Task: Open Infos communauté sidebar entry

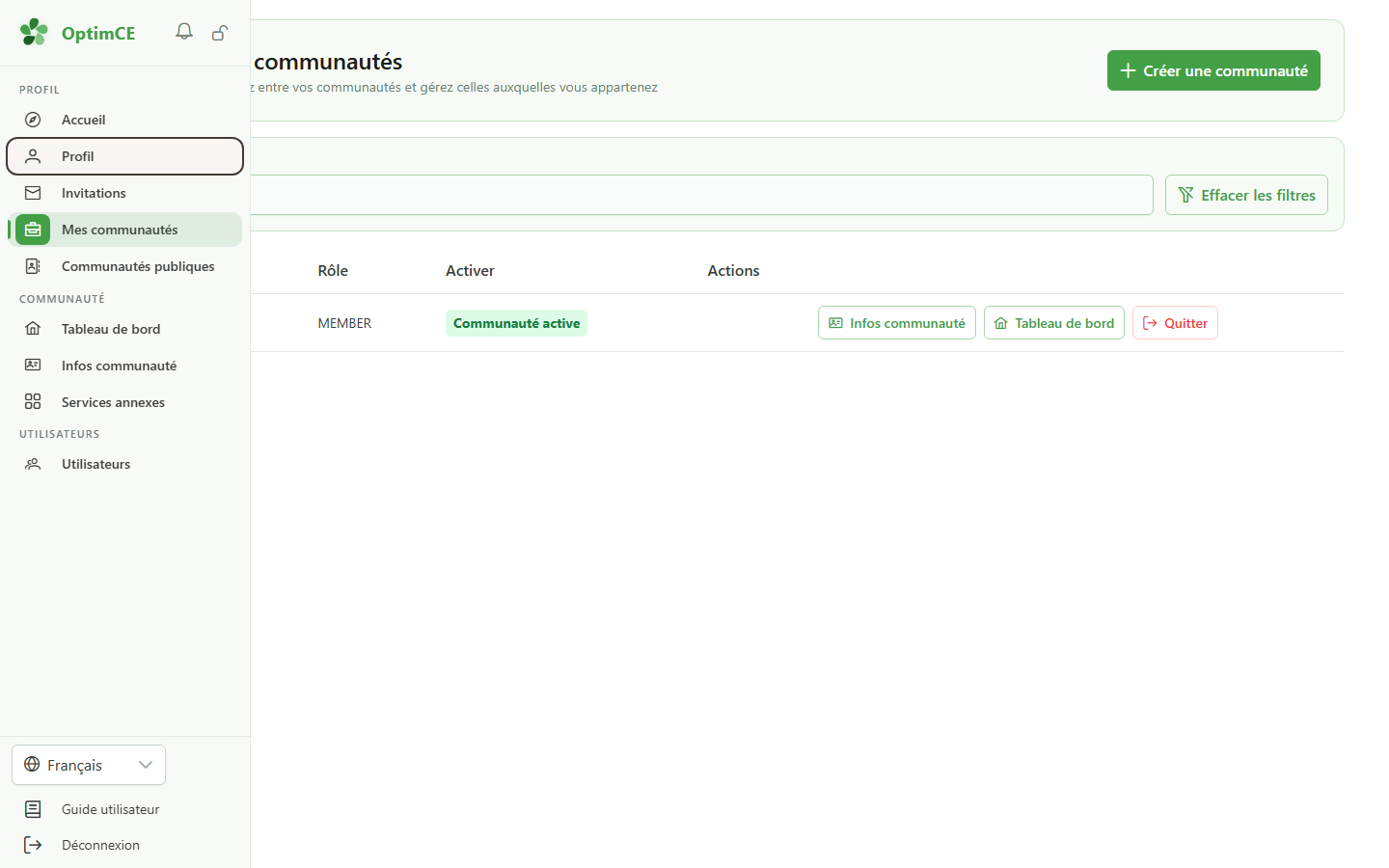Action: click(x=124, y=366)
